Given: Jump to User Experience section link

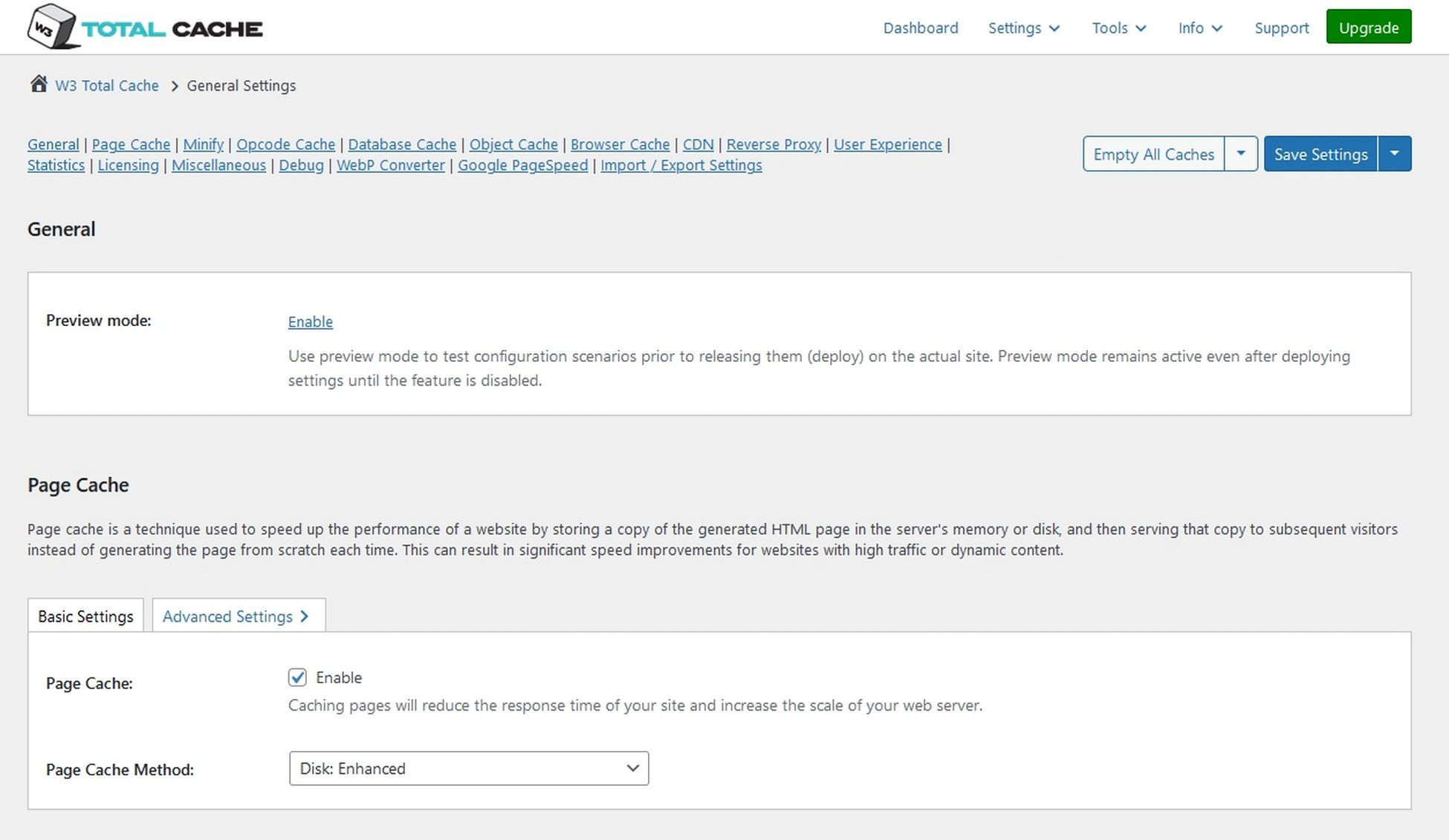Looking at the screenshot, I should coord(887,144).
